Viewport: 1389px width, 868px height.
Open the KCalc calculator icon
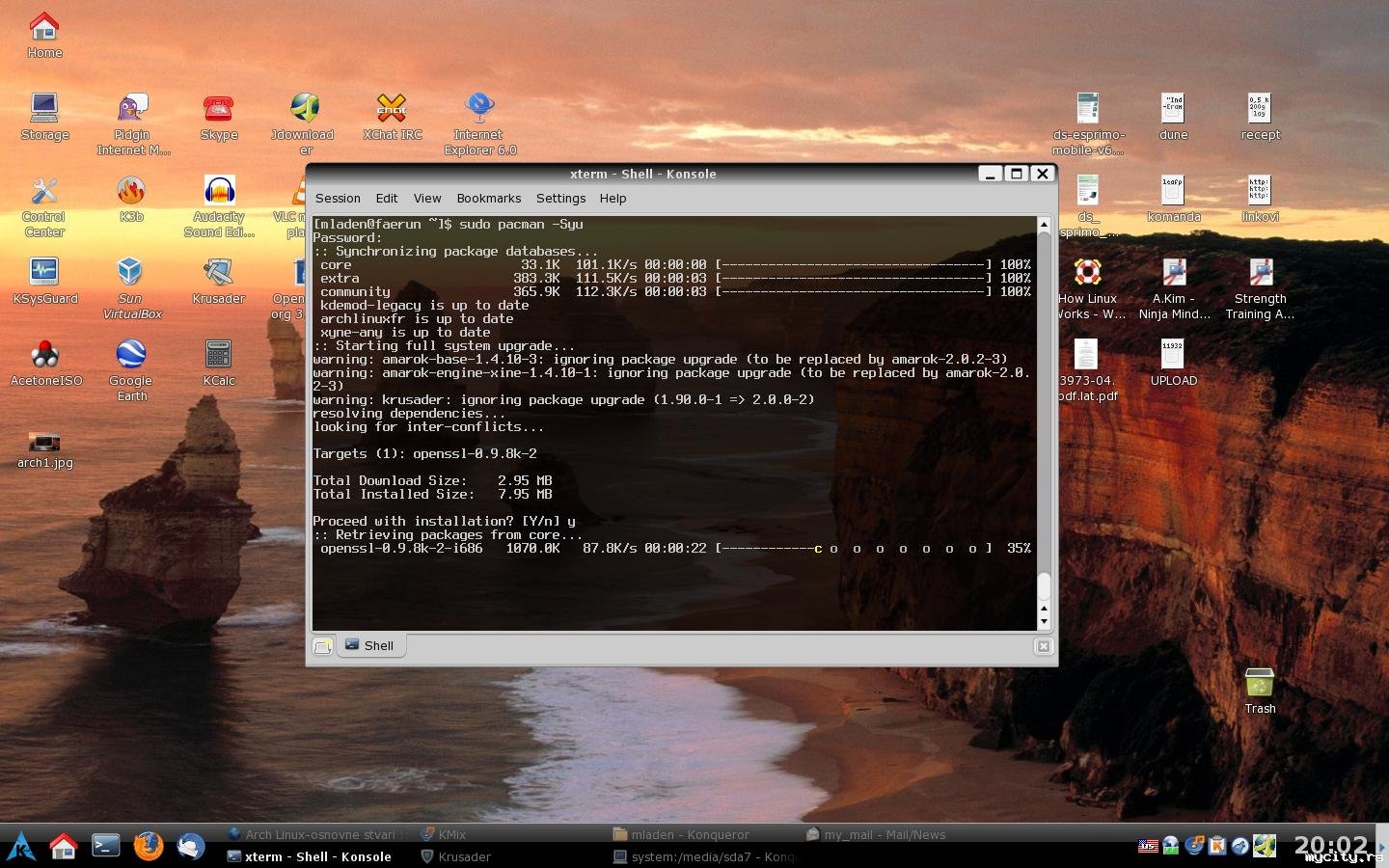[219, 357]
